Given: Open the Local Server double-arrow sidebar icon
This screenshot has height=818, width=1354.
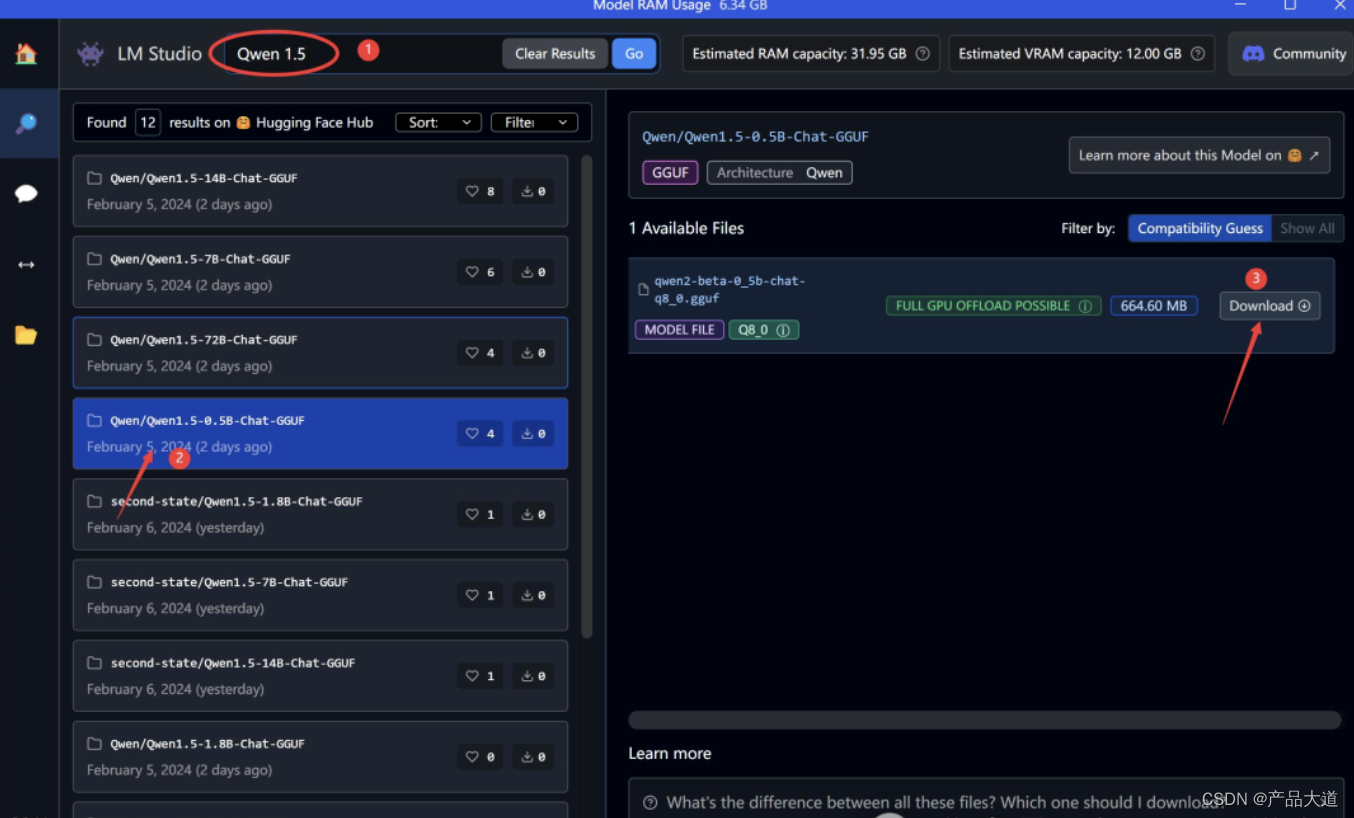Looking at the screenshot, I should 26,264.
